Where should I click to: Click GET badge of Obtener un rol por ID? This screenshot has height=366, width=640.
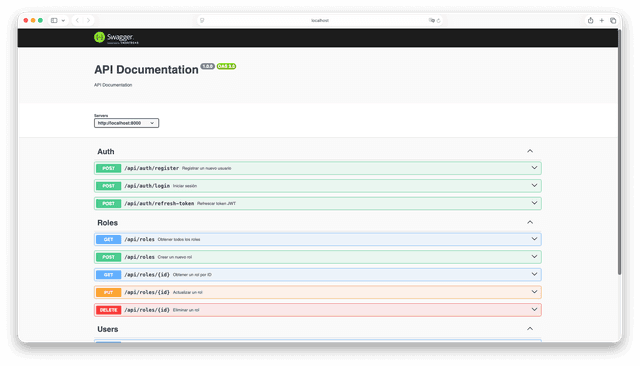coord(108,275)
